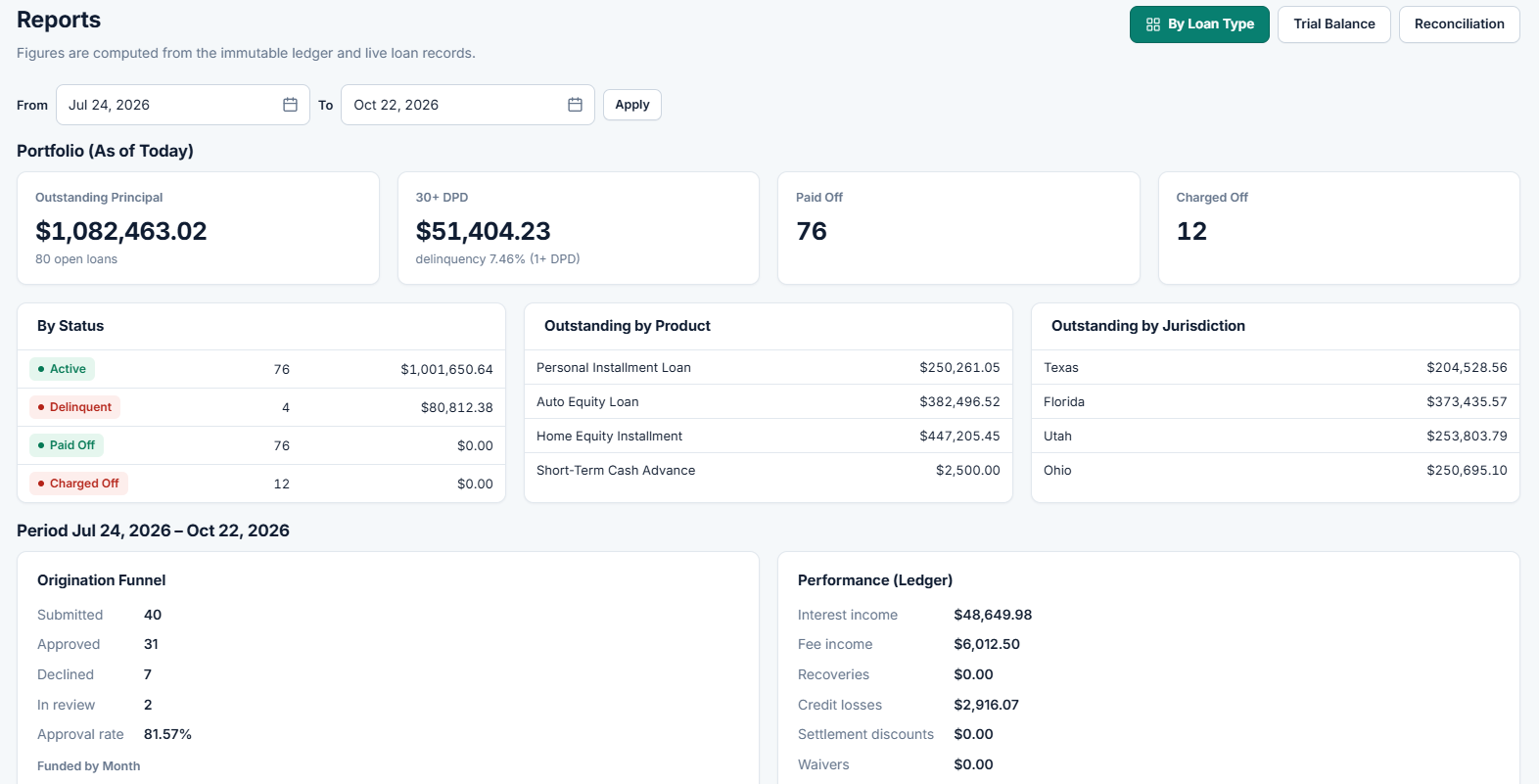Select the Paid Off status badge

click(67, 445)
